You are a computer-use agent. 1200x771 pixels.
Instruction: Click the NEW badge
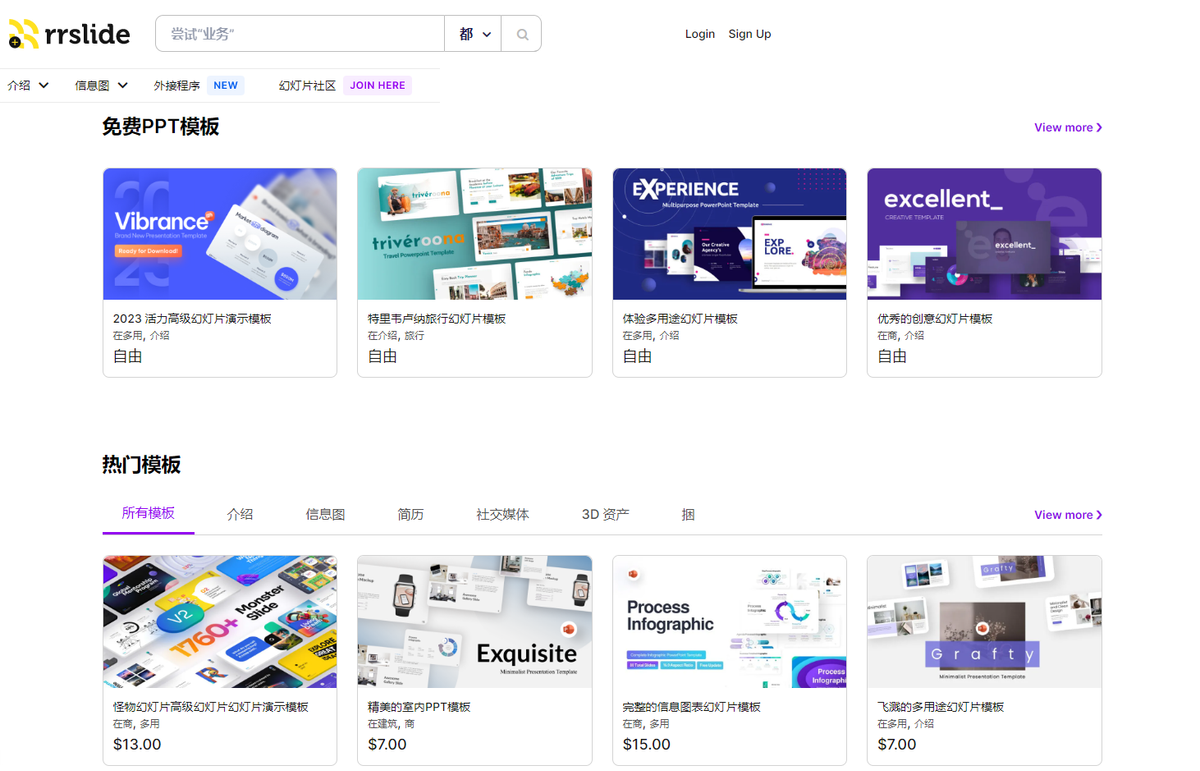226,86
